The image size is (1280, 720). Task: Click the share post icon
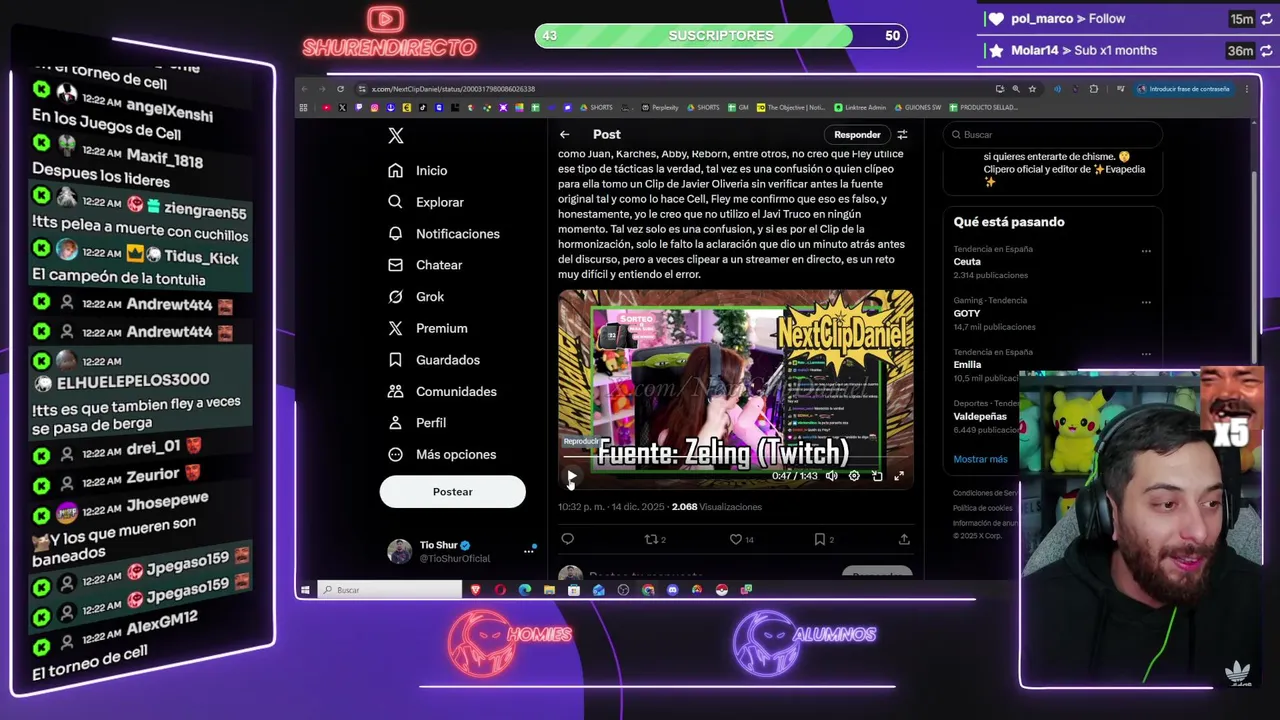pos(904,539)
